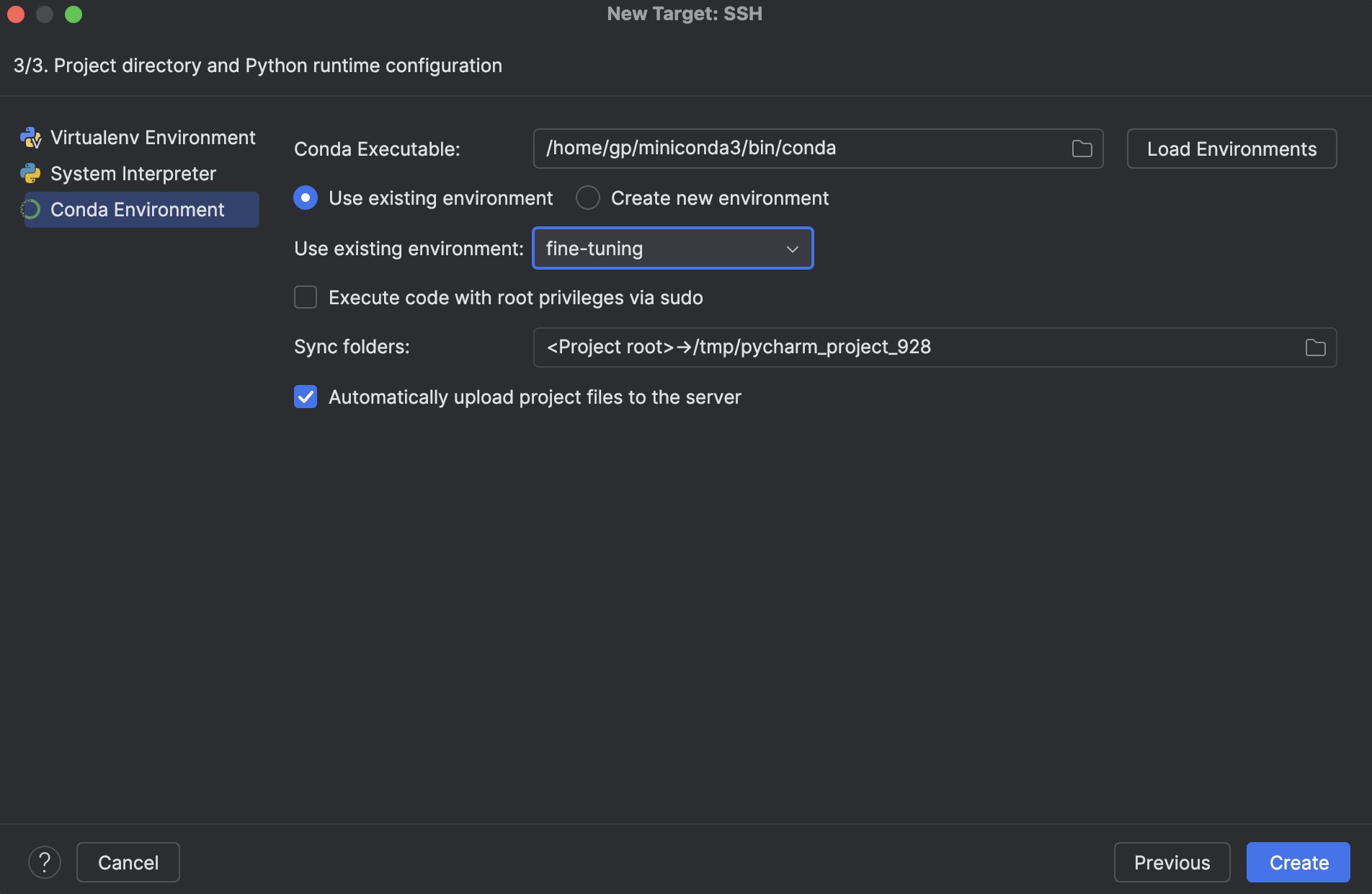The width and height of the screenshot is (1372, 894).
Task: Open help with the question mark icon
Action: pyautogui.click(x=45, y=862)
